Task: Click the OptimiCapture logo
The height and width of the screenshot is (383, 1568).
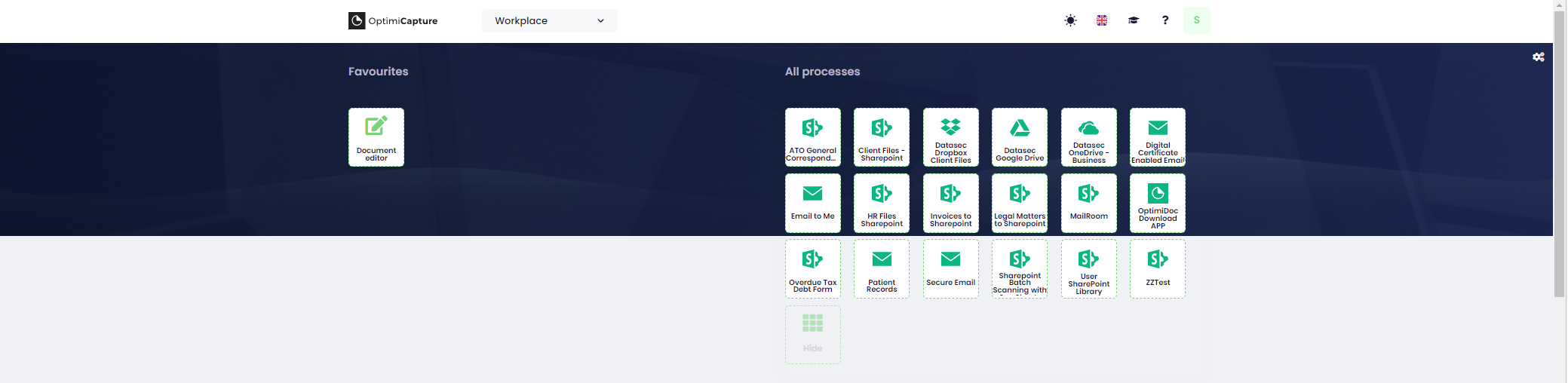Action: (x=393, y=21)
